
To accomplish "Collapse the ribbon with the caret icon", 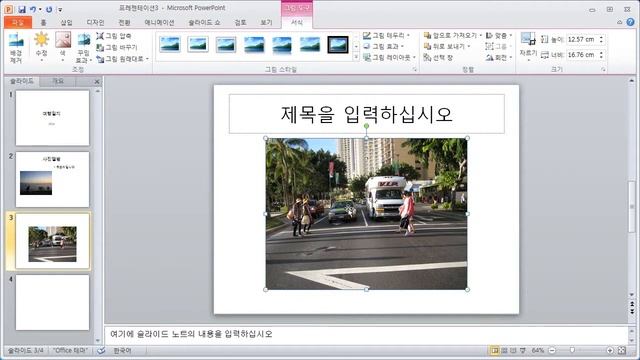I will (x=620, y=22).
